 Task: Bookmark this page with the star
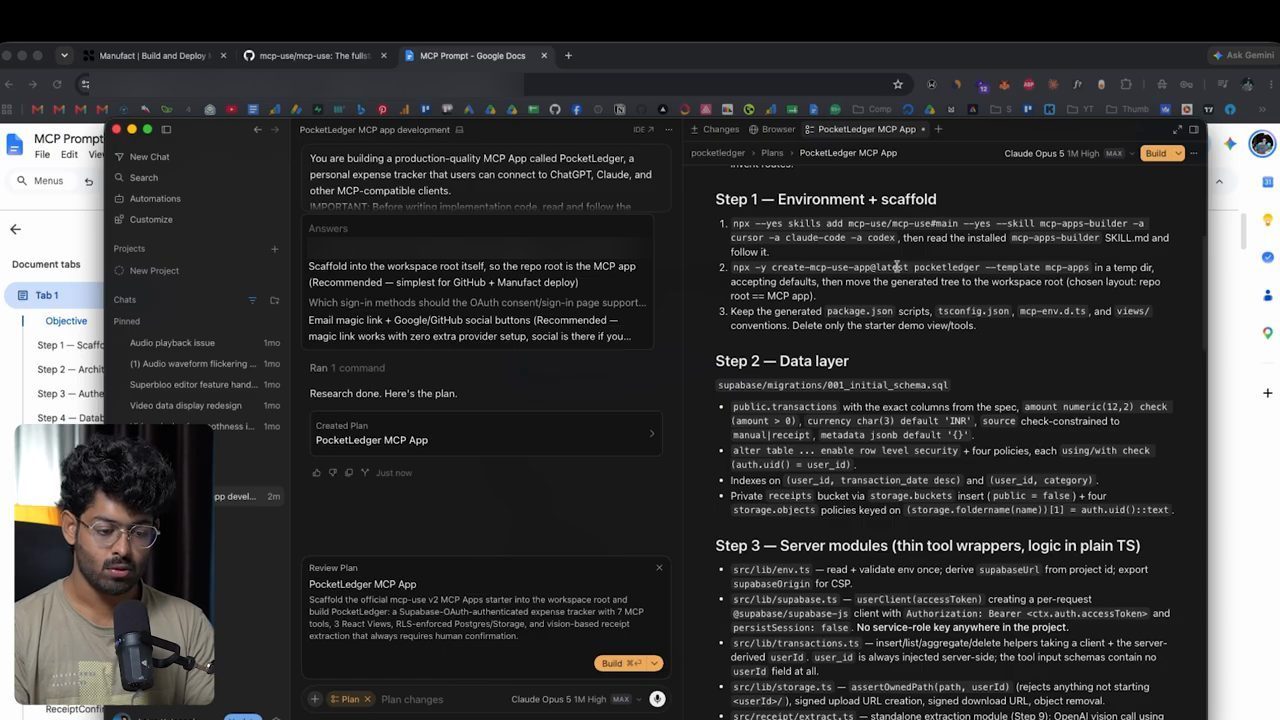coord(898,84)
